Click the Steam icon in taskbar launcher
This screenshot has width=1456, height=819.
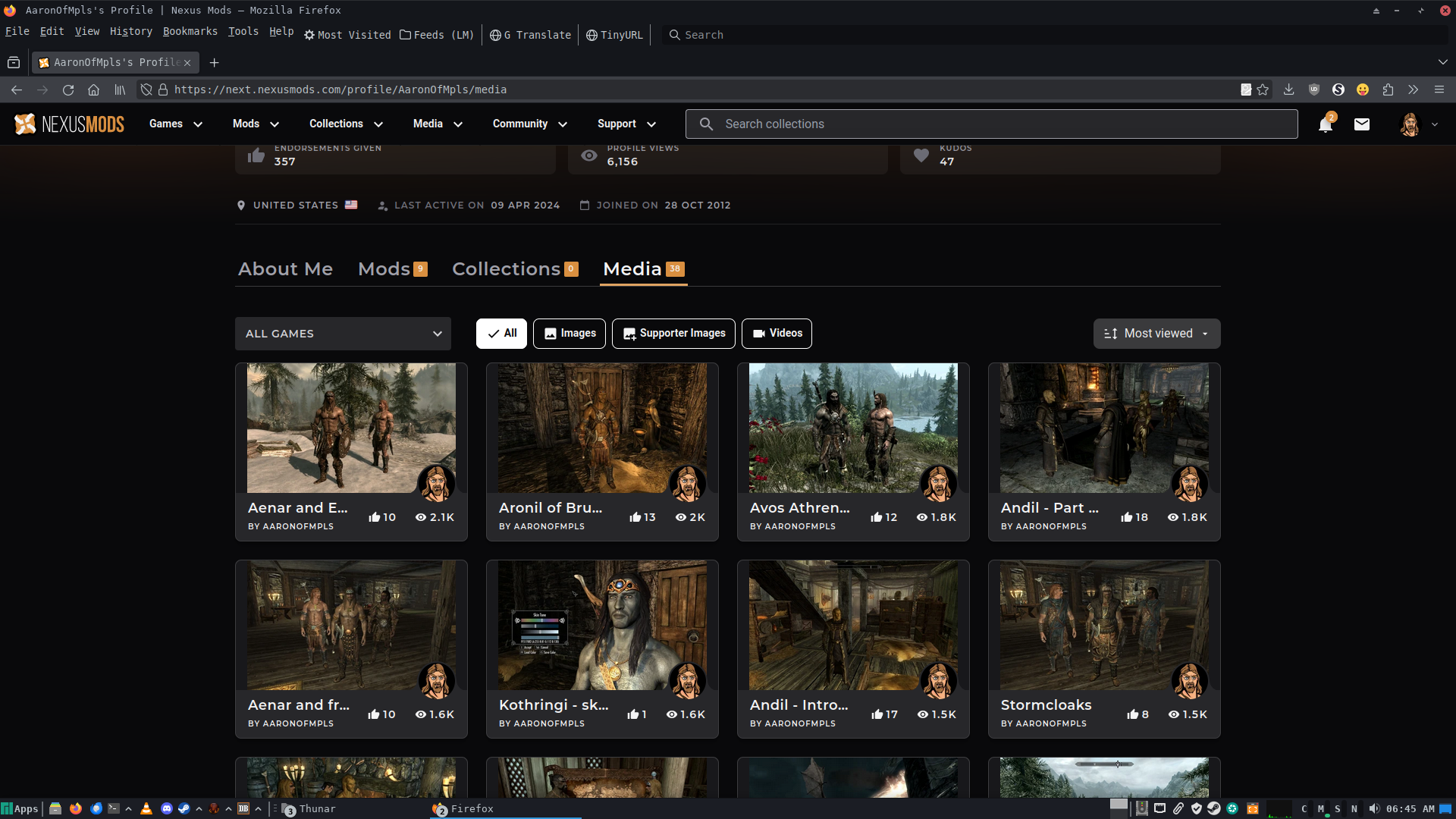pyautogui.click(x=184, y=808)
